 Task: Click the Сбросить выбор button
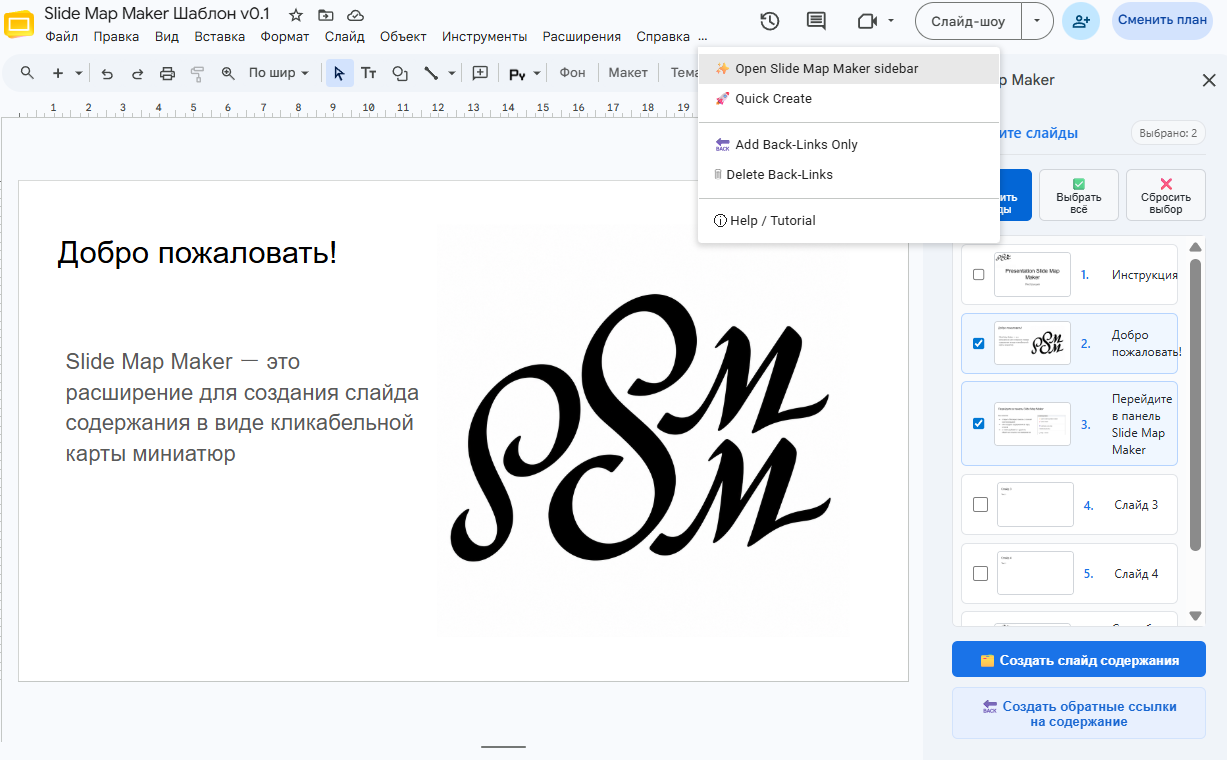(1166, 195)
